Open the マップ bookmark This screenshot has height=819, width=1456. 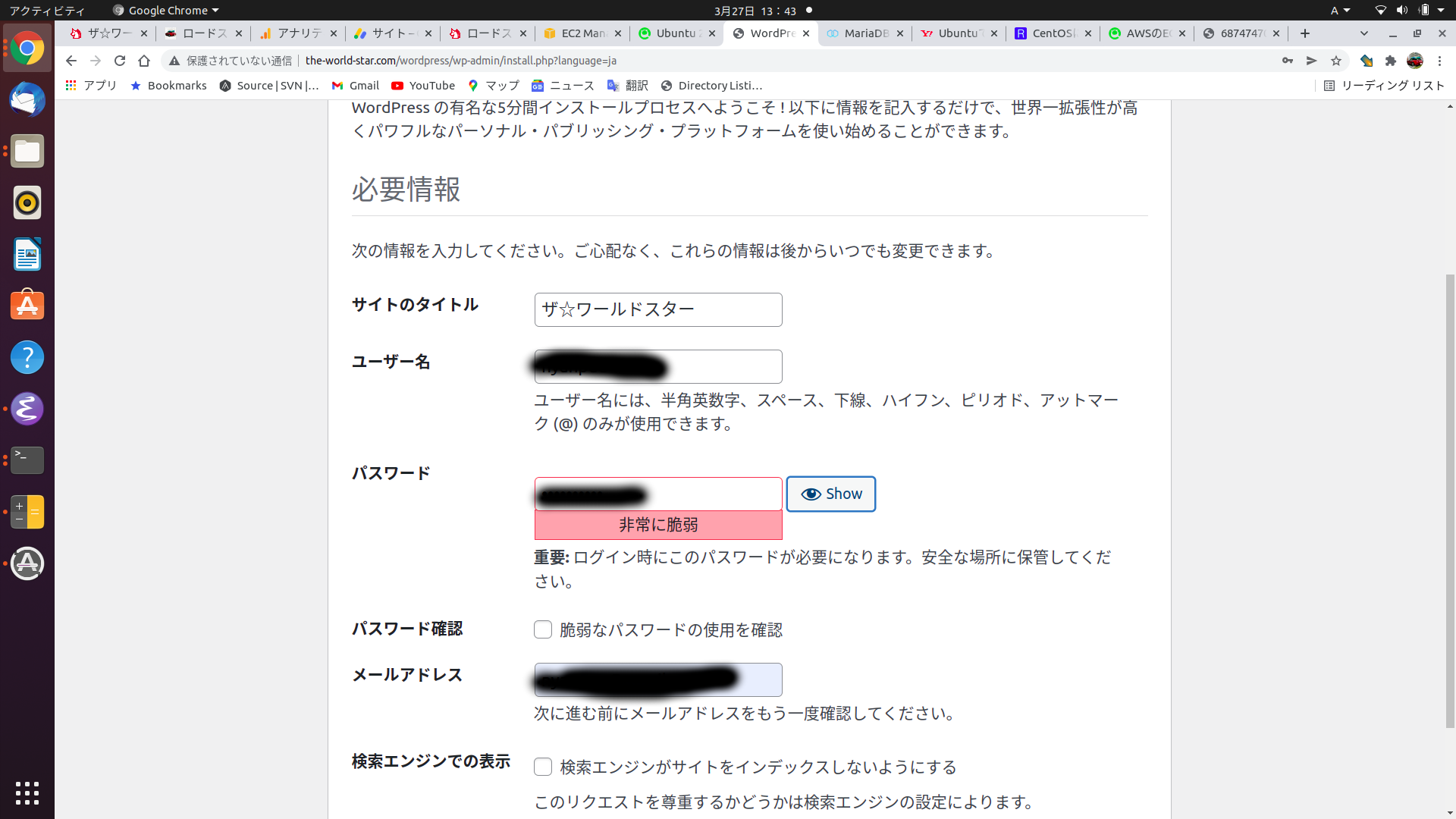[494, 86]
